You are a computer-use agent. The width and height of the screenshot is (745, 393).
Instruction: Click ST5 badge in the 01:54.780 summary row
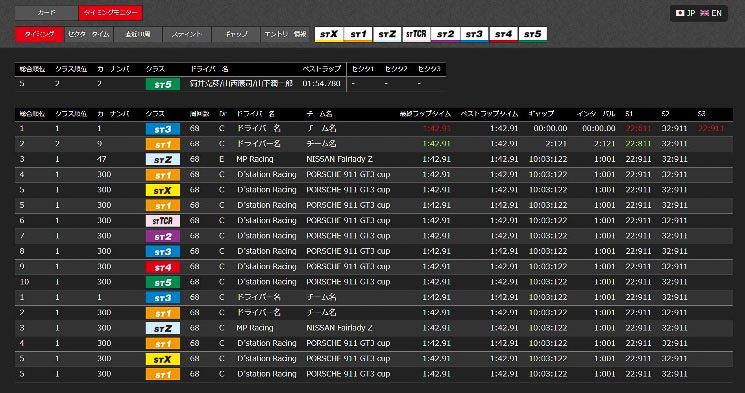coord(163,85)
